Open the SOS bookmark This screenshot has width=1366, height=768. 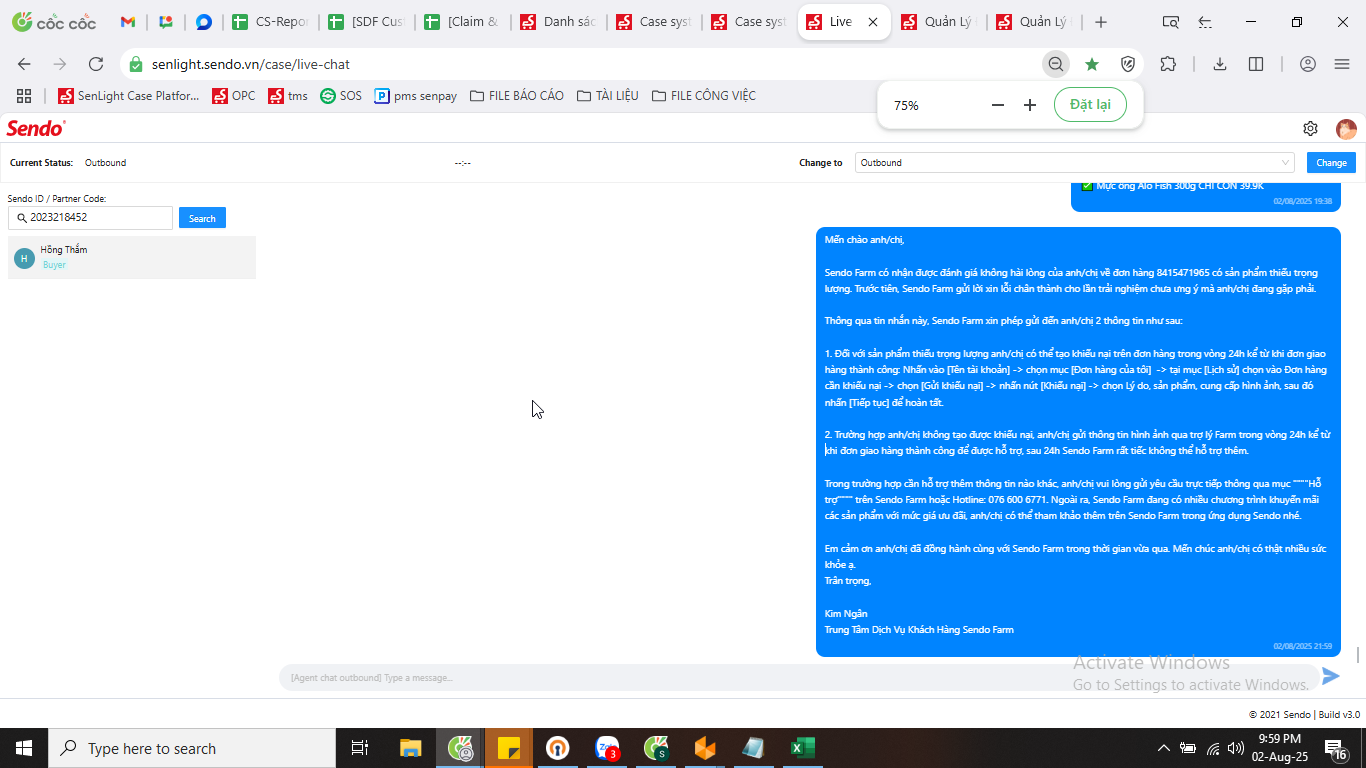(x=341, y=96)
